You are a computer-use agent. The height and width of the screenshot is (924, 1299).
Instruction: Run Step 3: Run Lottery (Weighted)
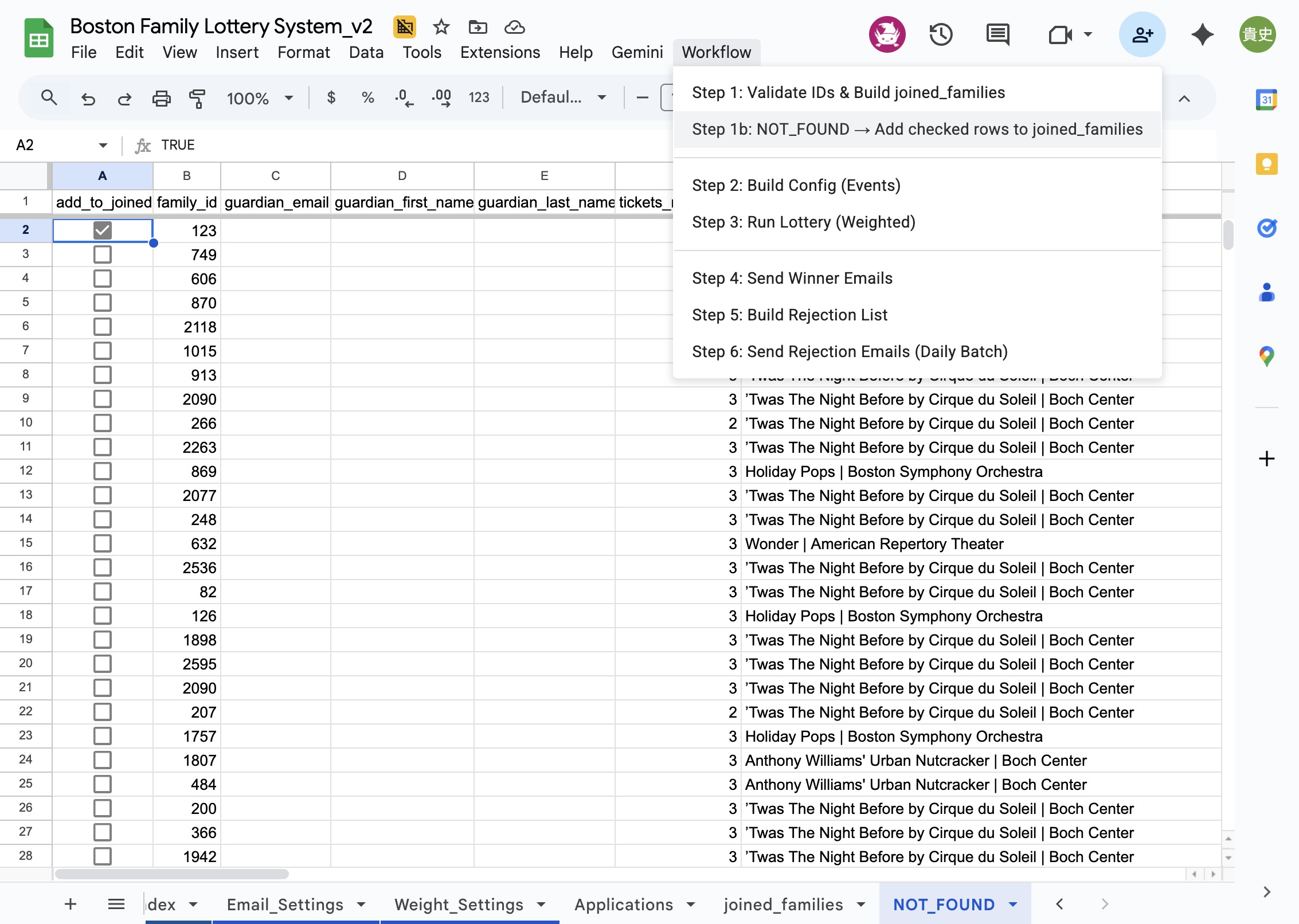tap(917, 222)
